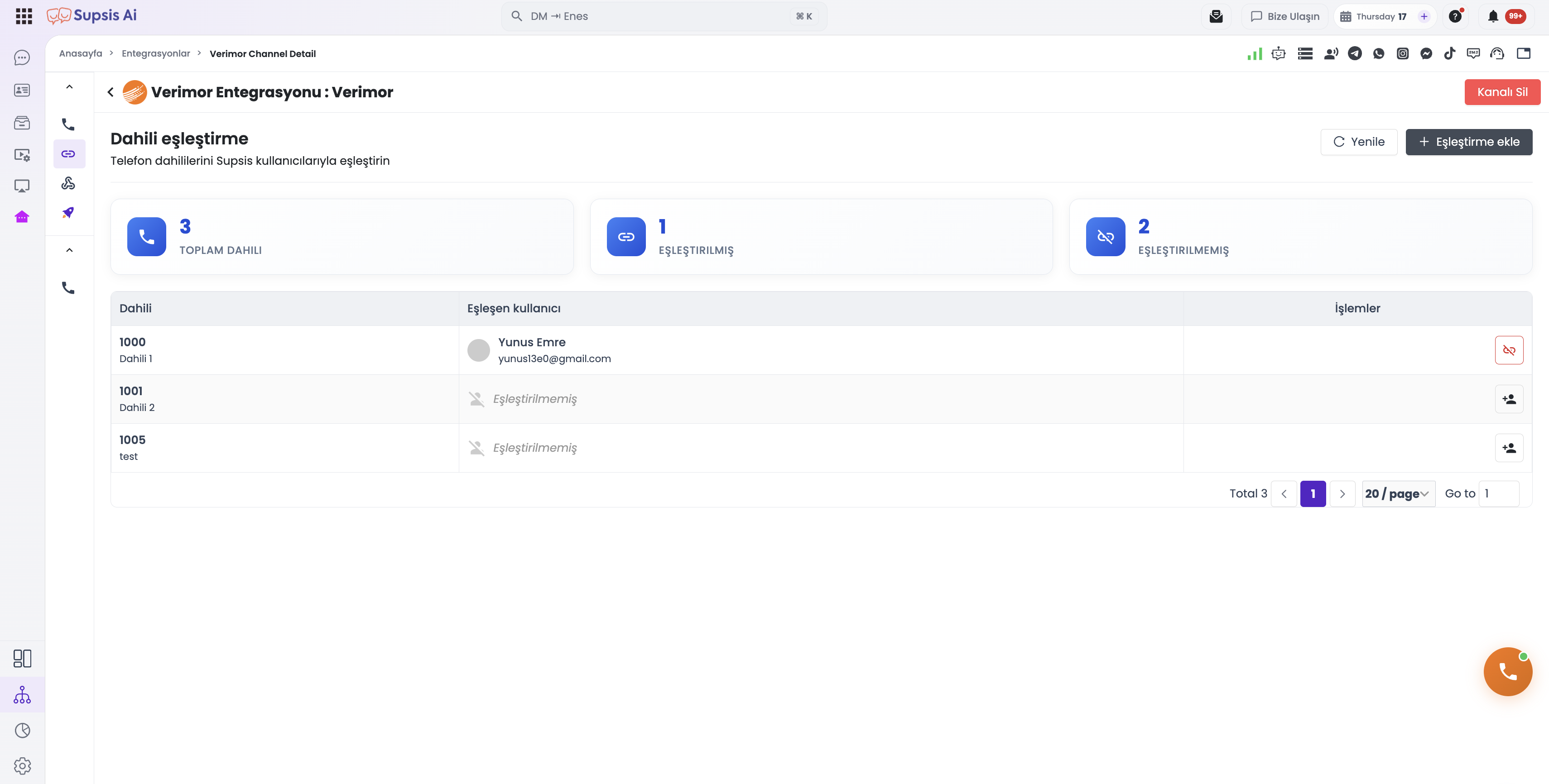This screenshot has height=784, width=1549.
Task: Open the pie chart reports icon
Action: click(22, 731)
